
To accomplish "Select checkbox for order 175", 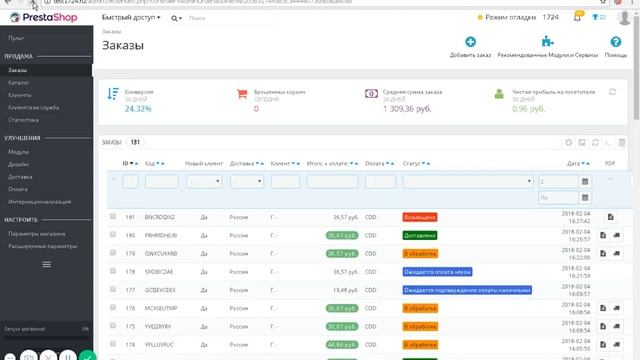I will pyautogui.click(x=113, y=325).
